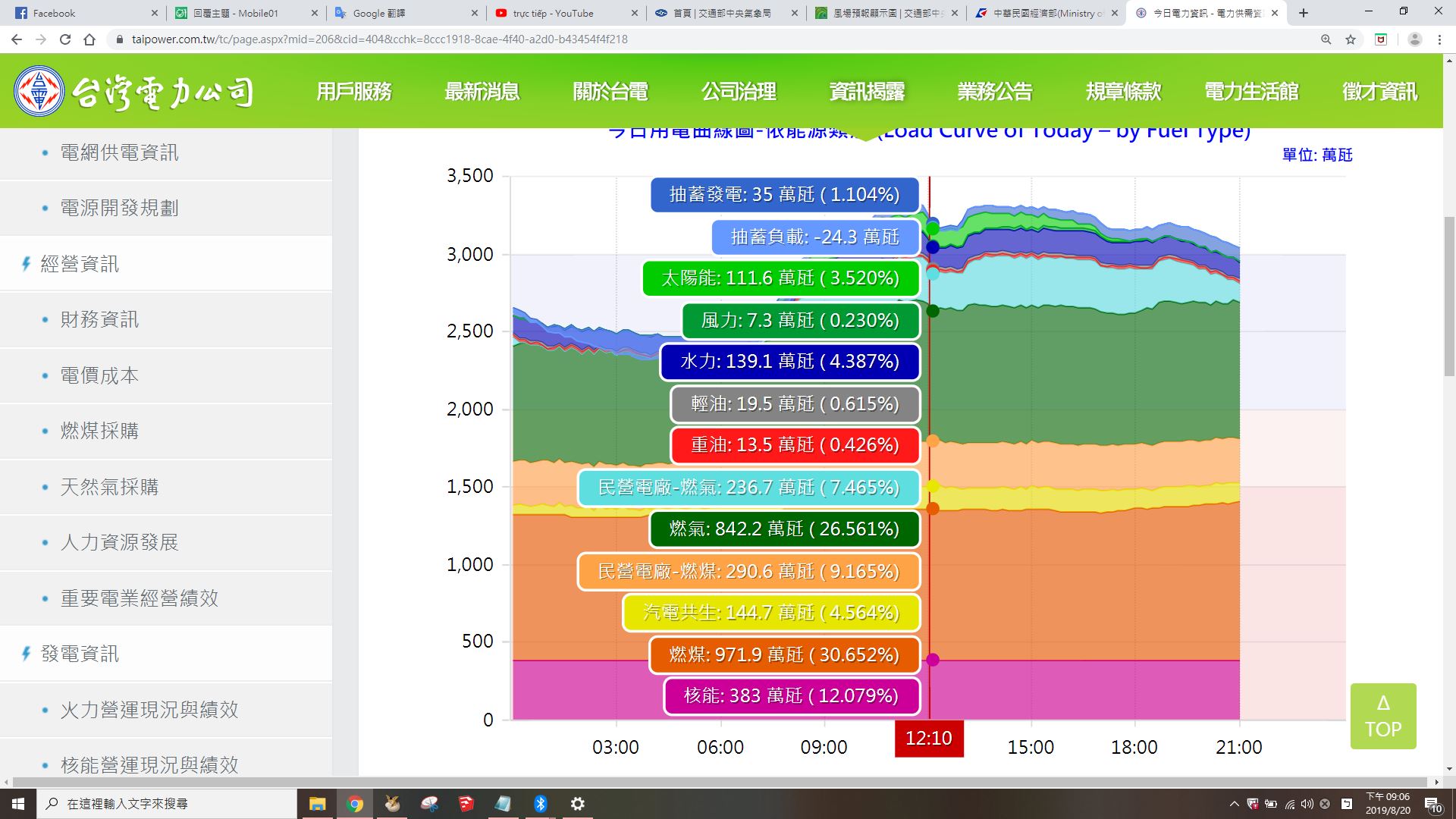Show hidden system tray icons
This screenshot has width=1456, height=819.
coord(1234,804)
